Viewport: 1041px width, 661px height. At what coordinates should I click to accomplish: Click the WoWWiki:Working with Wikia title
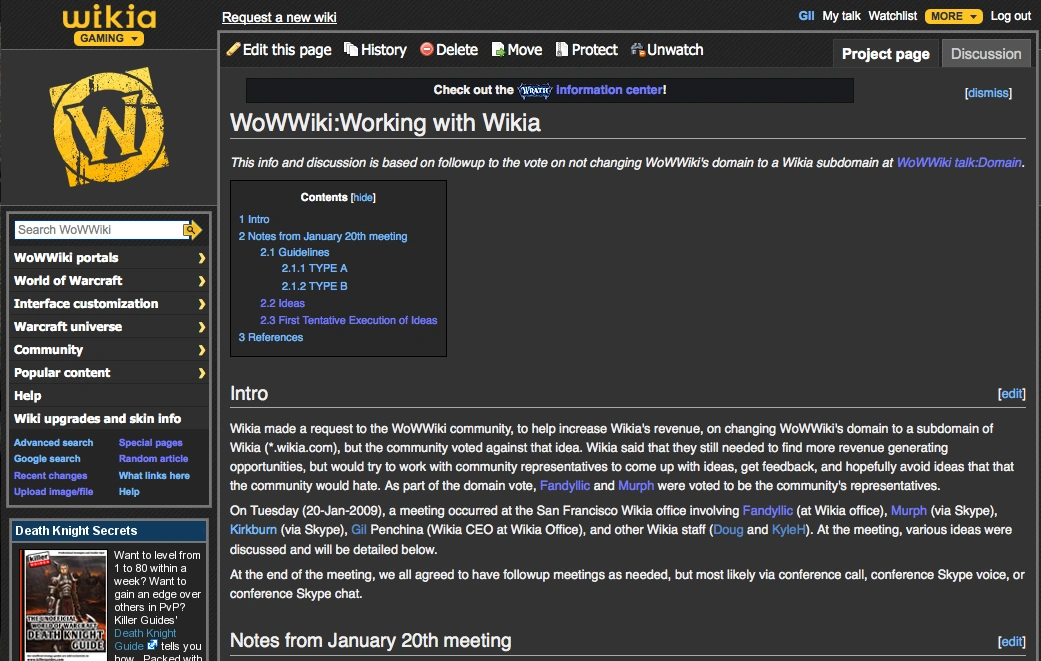(385, 123)
